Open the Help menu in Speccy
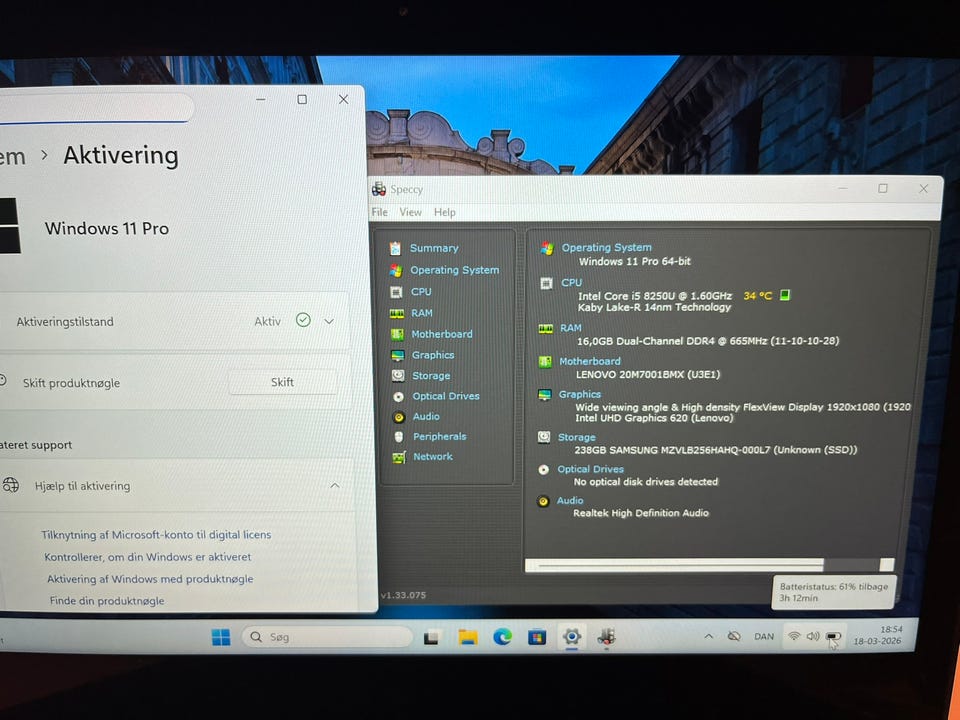 (444, 212)
